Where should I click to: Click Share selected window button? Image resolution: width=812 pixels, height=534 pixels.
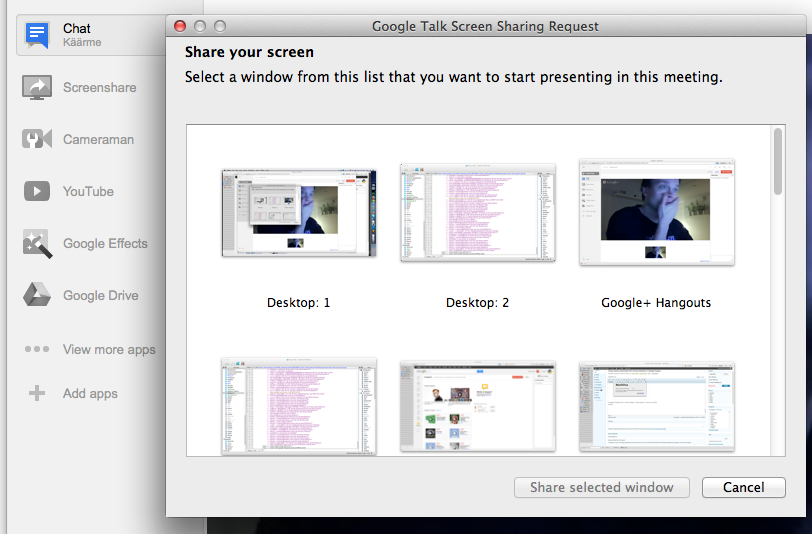[602, 487]
